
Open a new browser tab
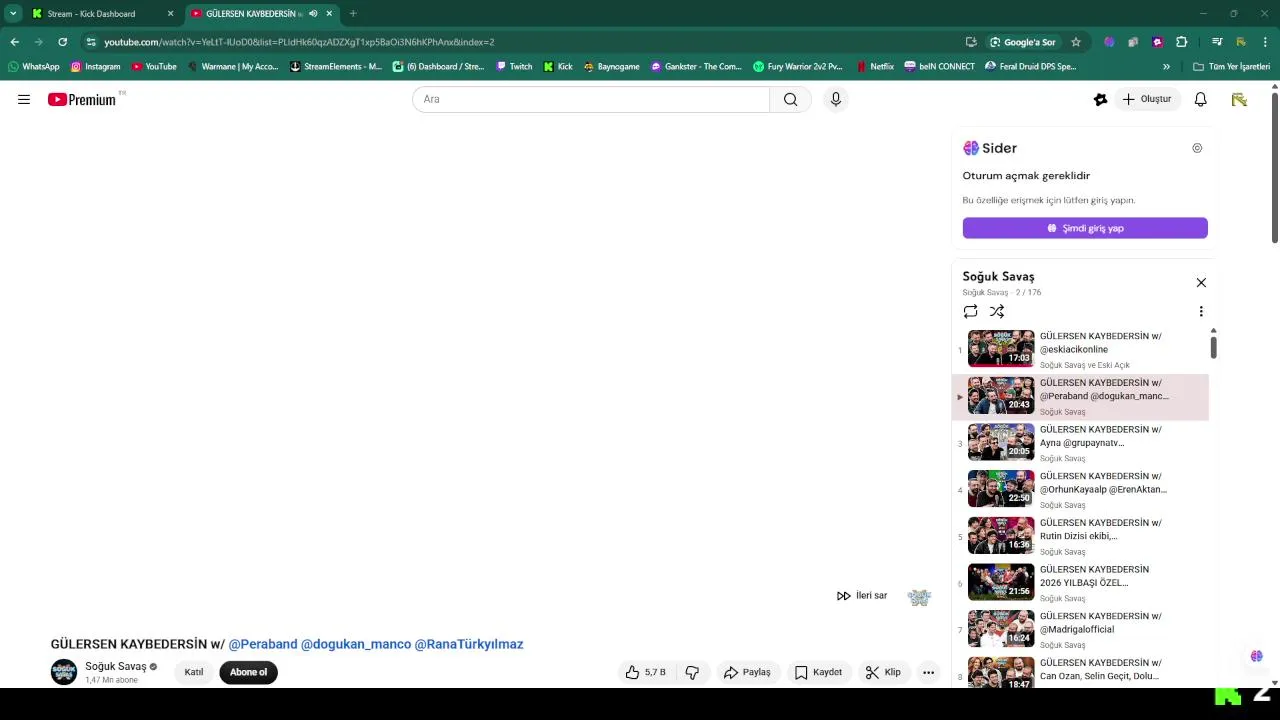353,14
